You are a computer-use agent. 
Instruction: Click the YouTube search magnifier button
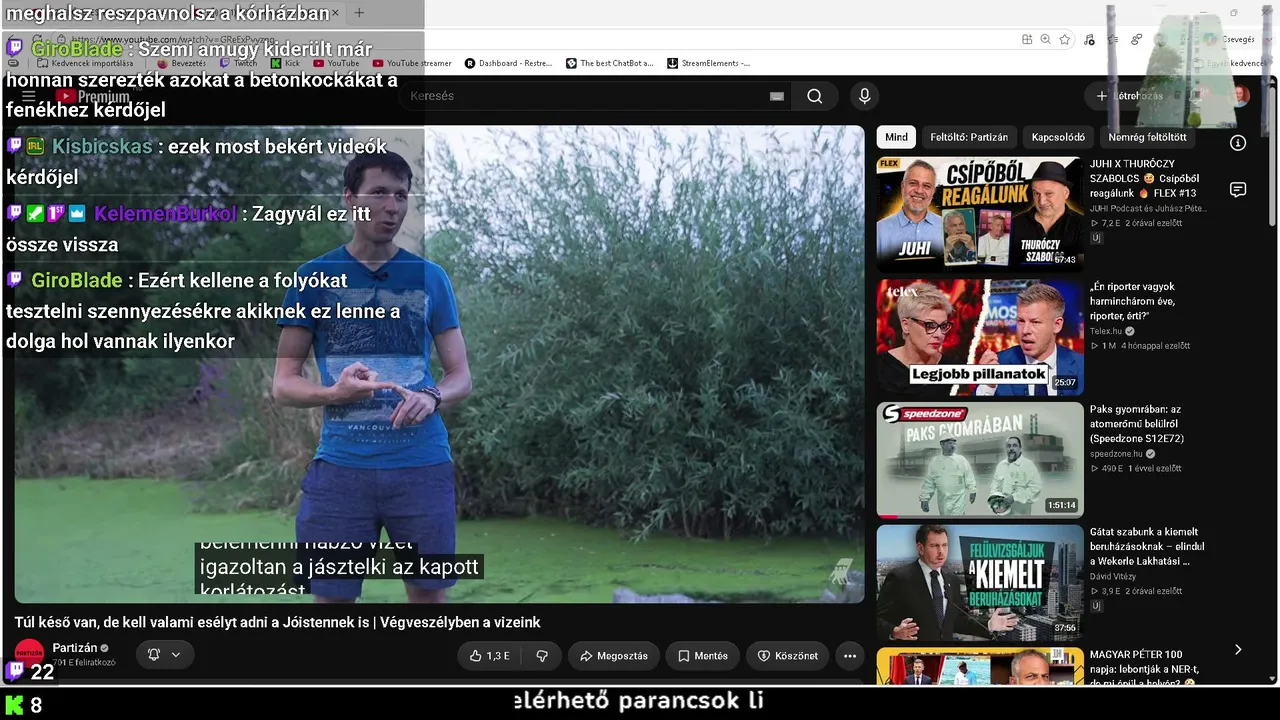[x=815, y=96]
